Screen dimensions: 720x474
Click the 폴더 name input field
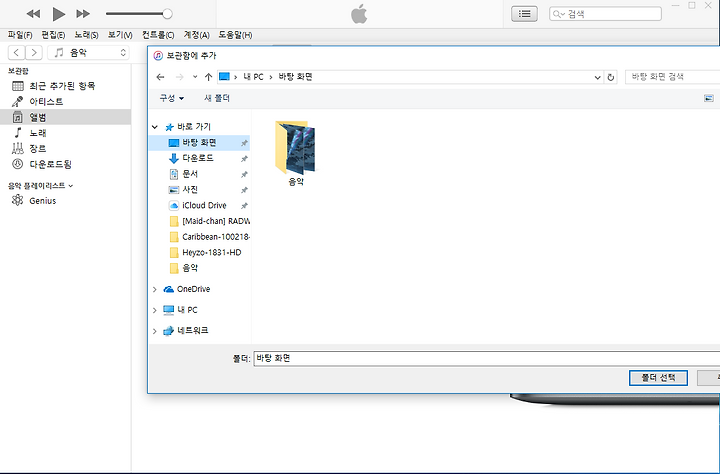[487, 359]
